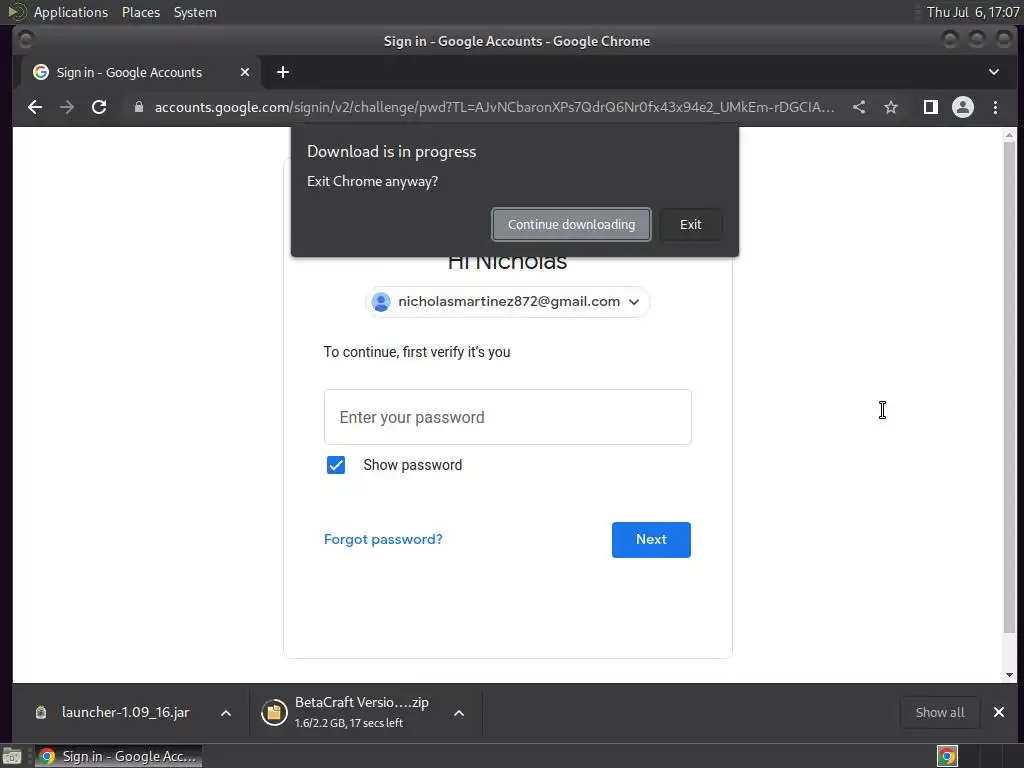Image resolution: width=1024 pixels, height=768 pixels.
Task: Reload the current page
Action: [99, 107]
